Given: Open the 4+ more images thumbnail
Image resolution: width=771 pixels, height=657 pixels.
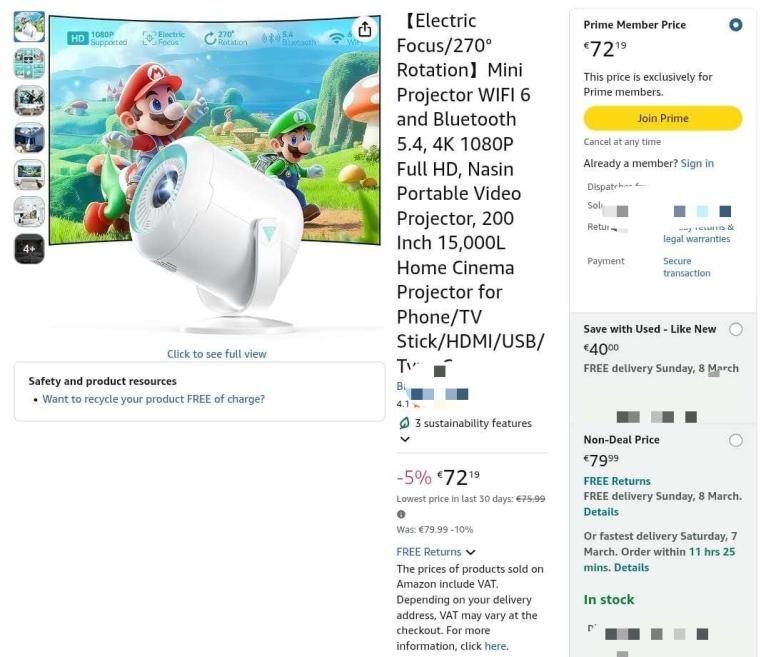Looking at the screenshot, I should [x=29, y=249].
